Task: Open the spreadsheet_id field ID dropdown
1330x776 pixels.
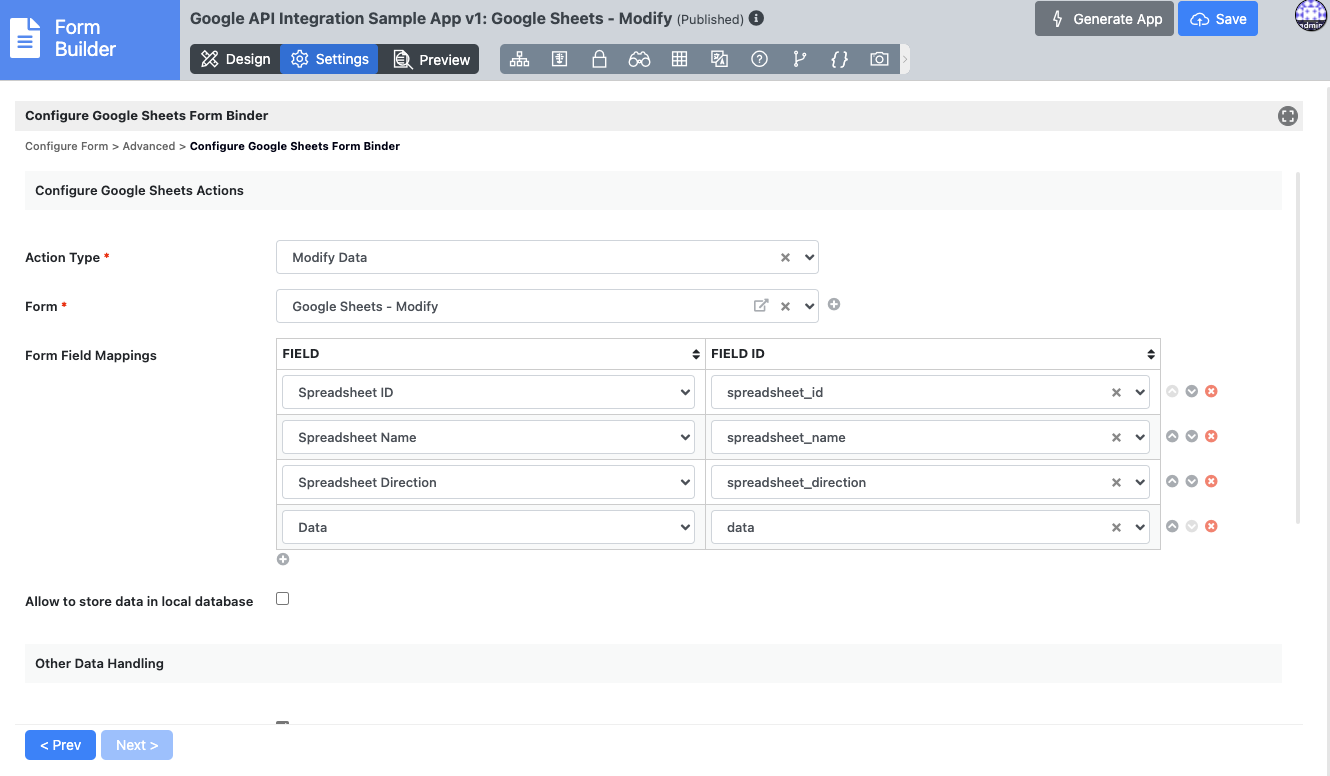Action: pos(930,392)
